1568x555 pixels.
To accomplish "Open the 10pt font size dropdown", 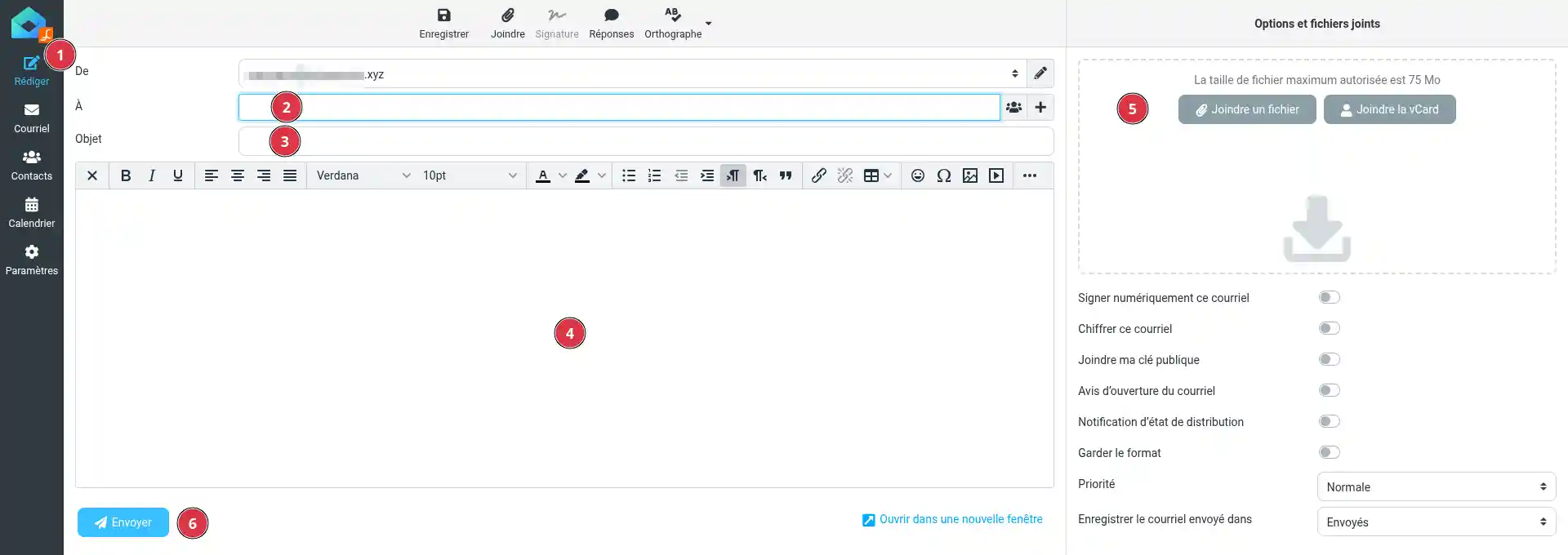I will [x=469, y=175].
